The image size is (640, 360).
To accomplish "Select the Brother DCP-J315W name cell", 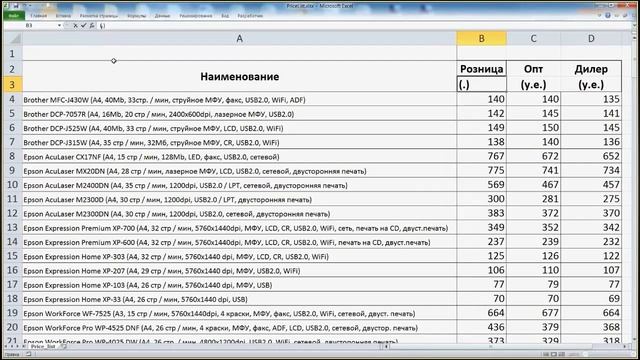I will click(x=239, y=142).
